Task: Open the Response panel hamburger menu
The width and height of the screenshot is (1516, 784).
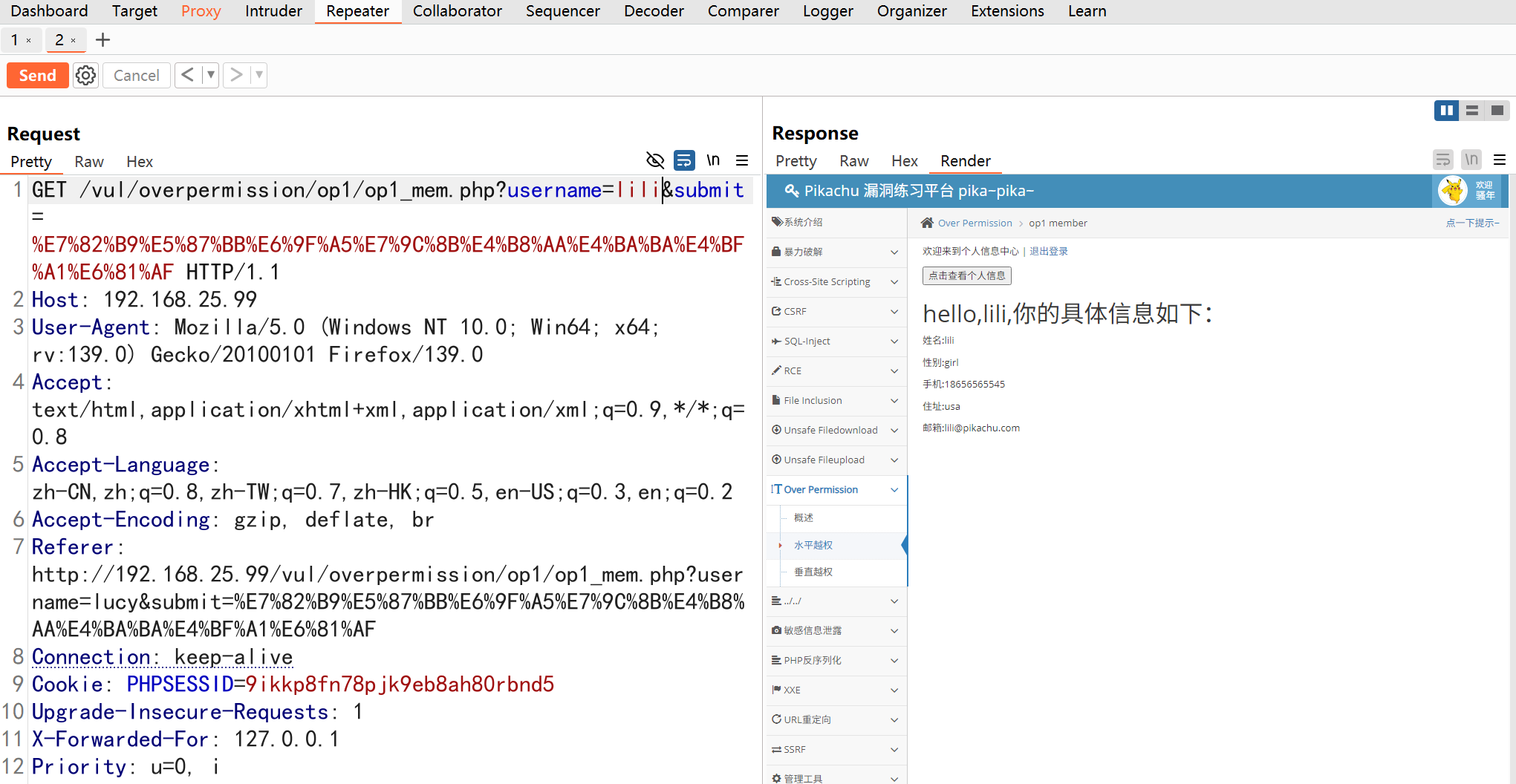Action: [x=1500, y=160]
